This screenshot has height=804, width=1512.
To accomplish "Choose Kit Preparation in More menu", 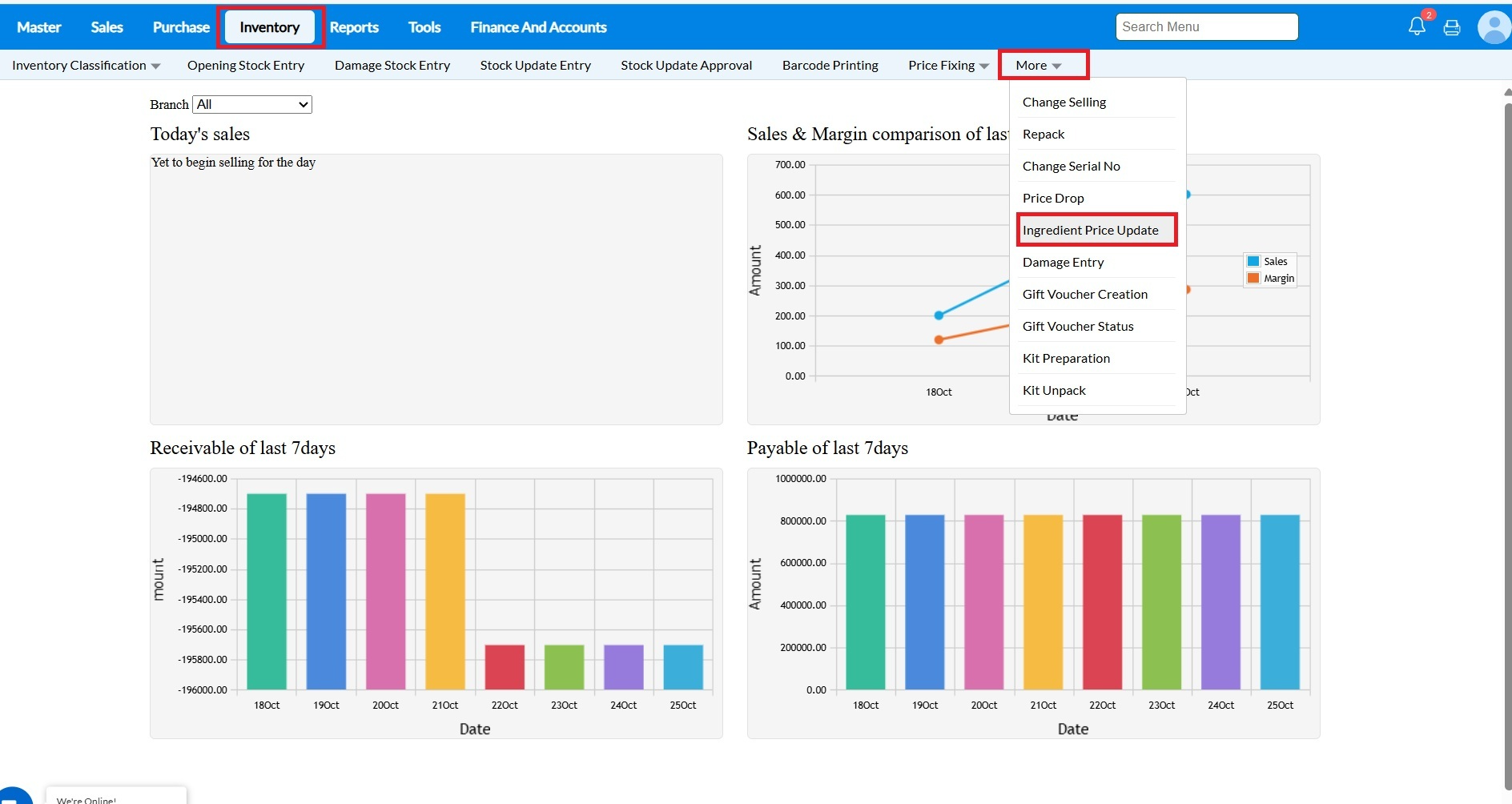I will tap(1066, 359).
